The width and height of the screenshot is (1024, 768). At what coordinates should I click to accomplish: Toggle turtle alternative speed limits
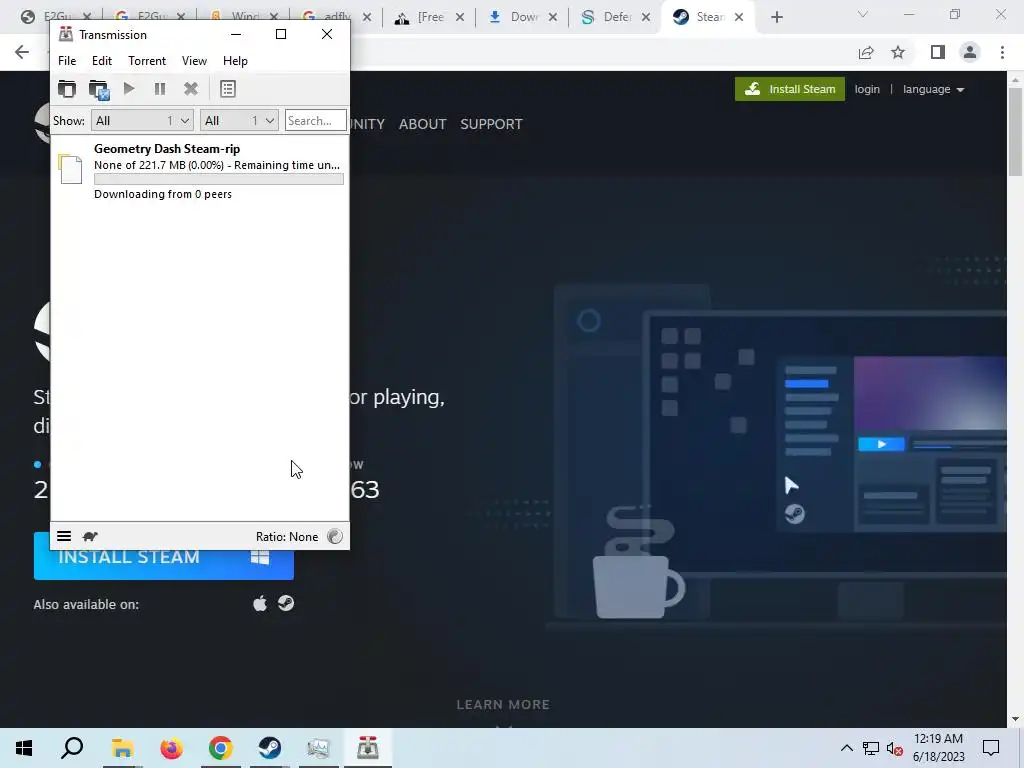(90, 536)
